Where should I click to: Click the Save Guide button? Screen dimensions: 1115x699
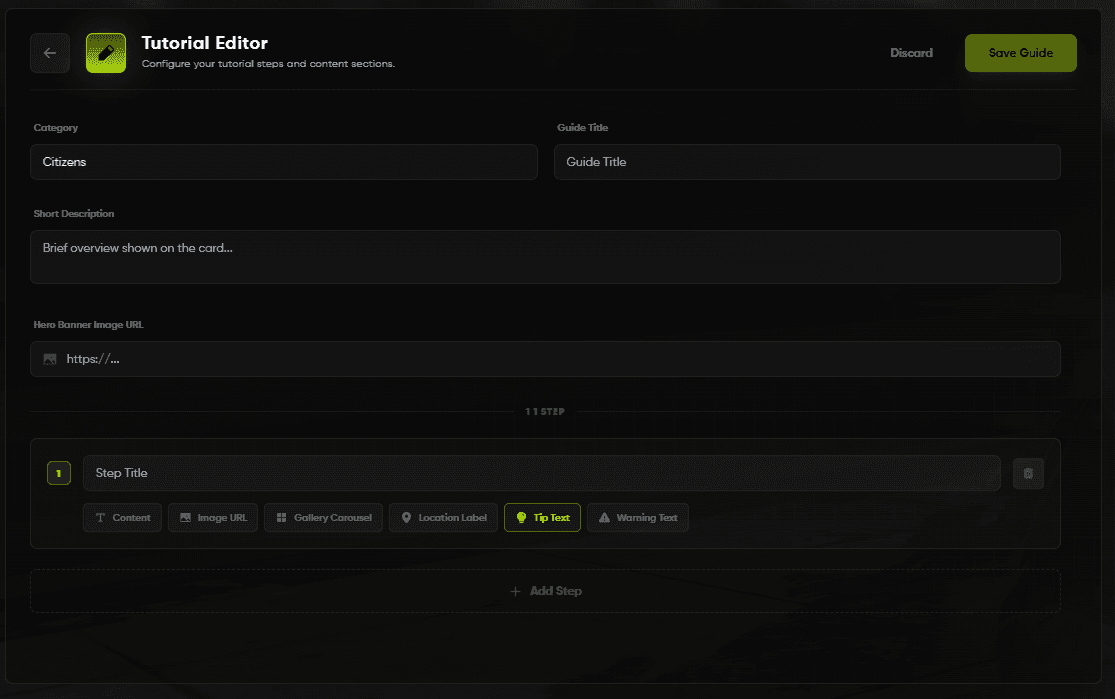tap(1020, 52)
